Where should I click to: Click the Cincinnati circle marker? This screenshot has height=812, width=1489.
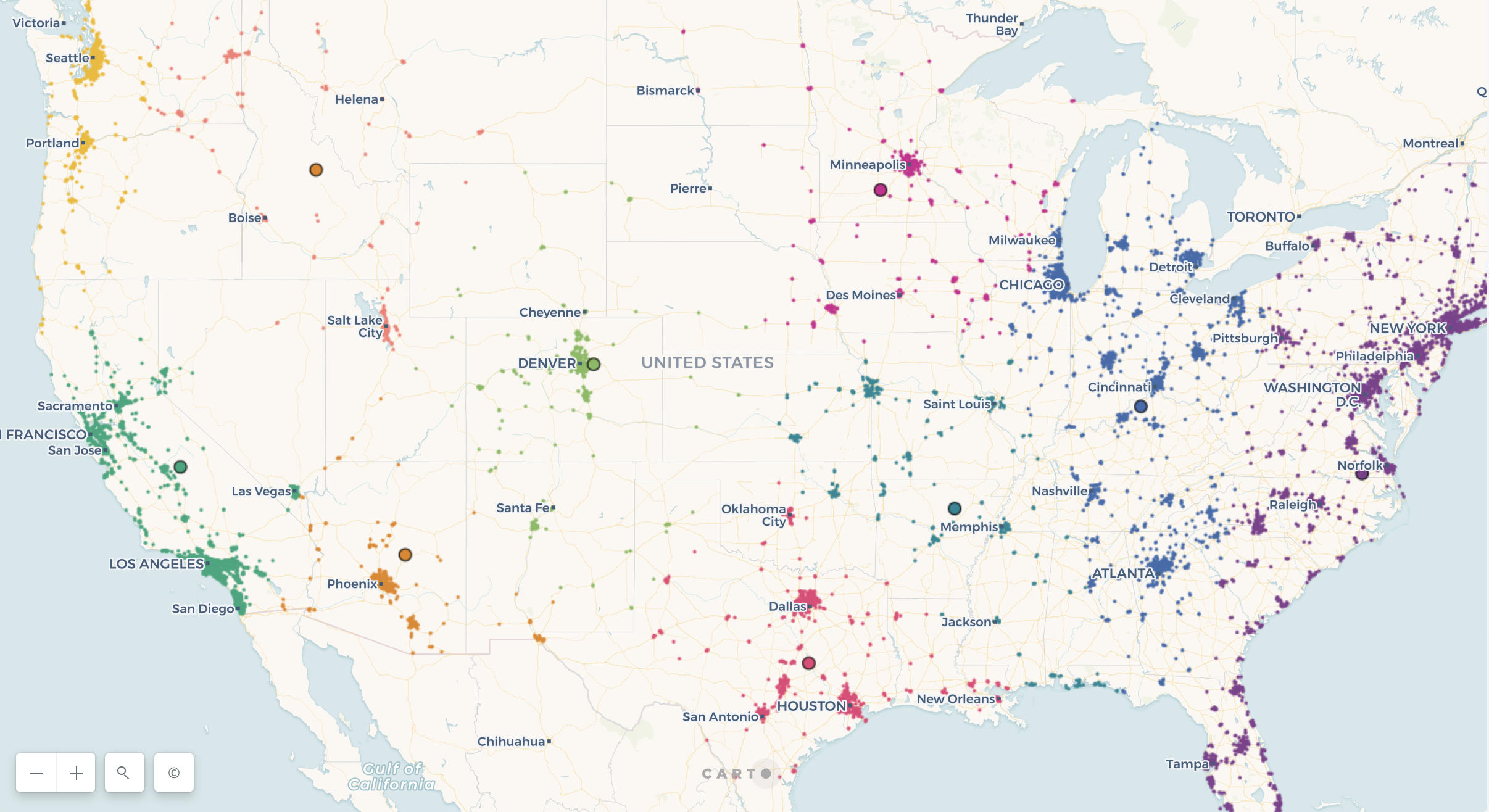point(1138,406)
